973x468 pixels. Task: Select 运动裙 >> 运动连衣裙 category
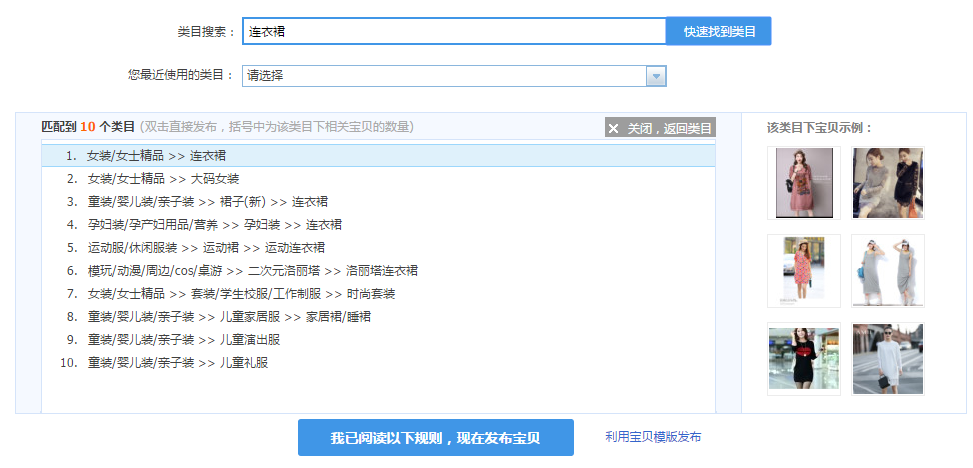[x=205, y=248]
